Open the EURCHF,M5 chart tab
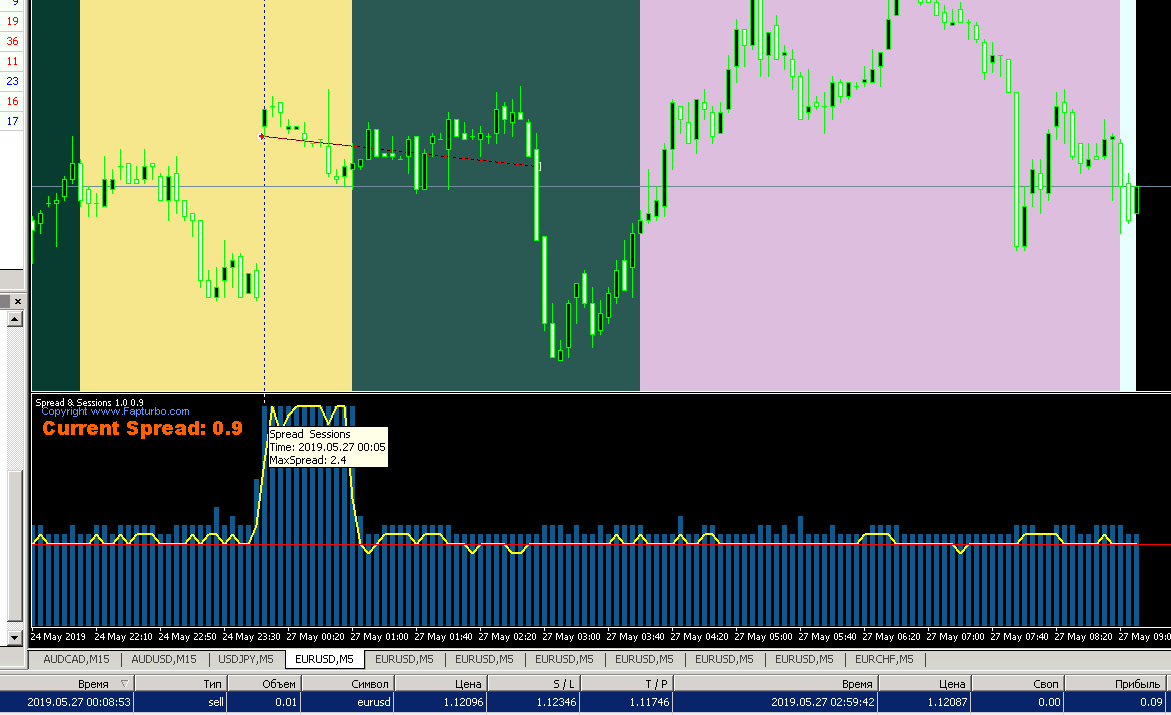The image size is (1171, 715). [884, 659]
